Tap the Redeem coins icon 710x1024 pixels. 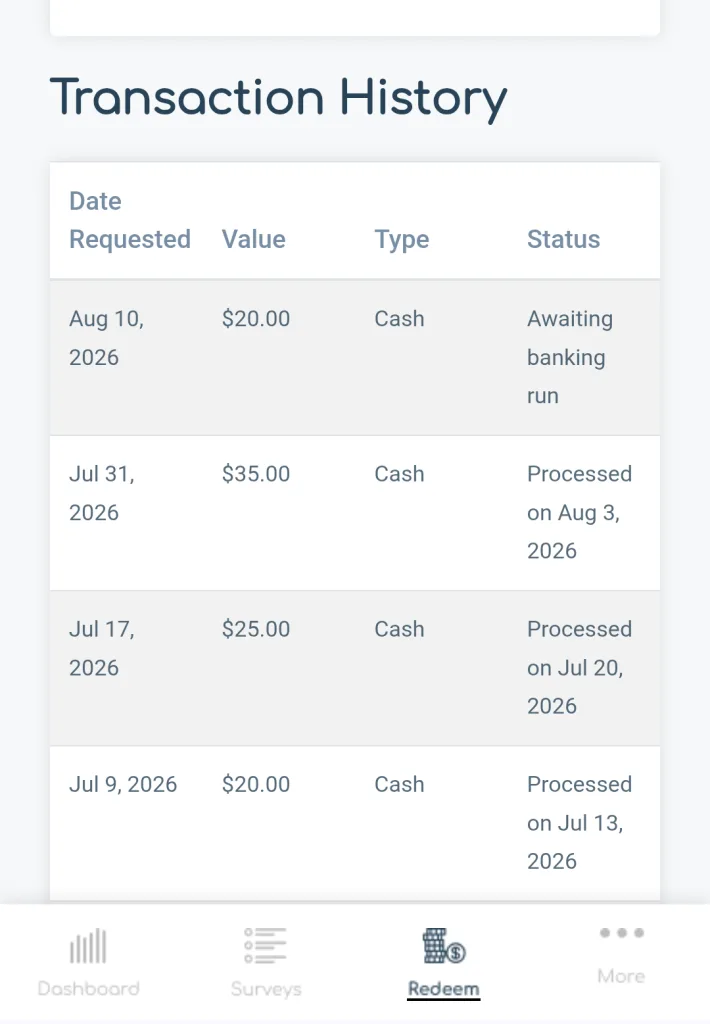[x=444, y=946]
